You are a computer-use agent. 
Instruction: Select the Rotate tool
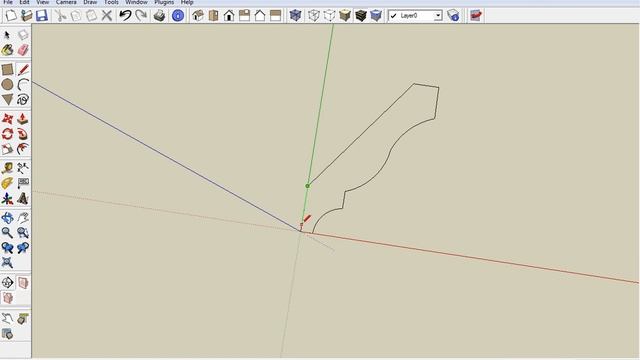click(7, 134)
